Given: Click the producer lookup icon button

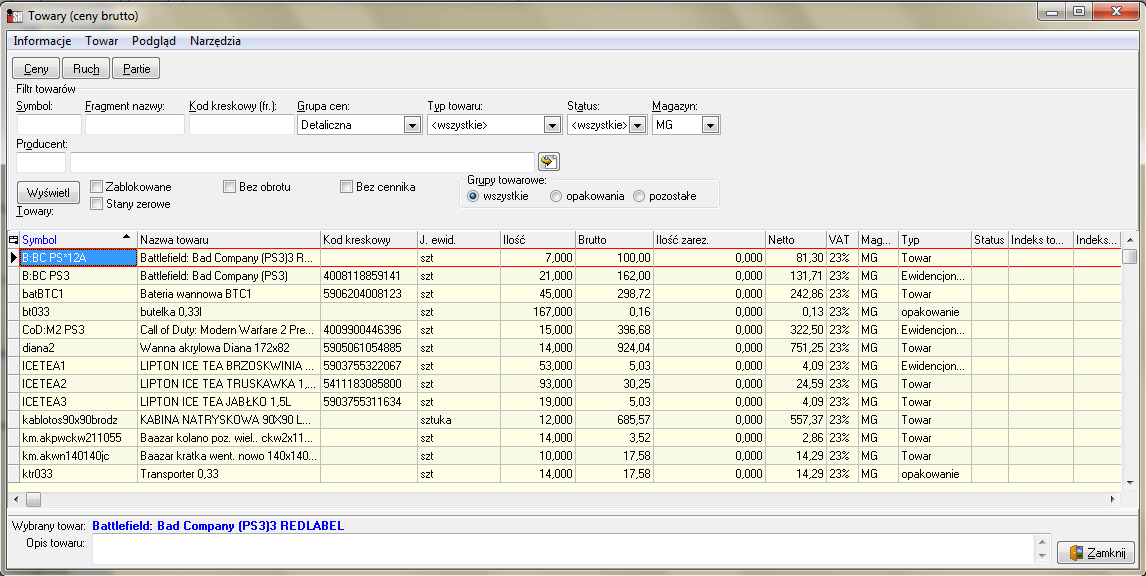Looking at the screenshot, I should click(x=548, y=162).
